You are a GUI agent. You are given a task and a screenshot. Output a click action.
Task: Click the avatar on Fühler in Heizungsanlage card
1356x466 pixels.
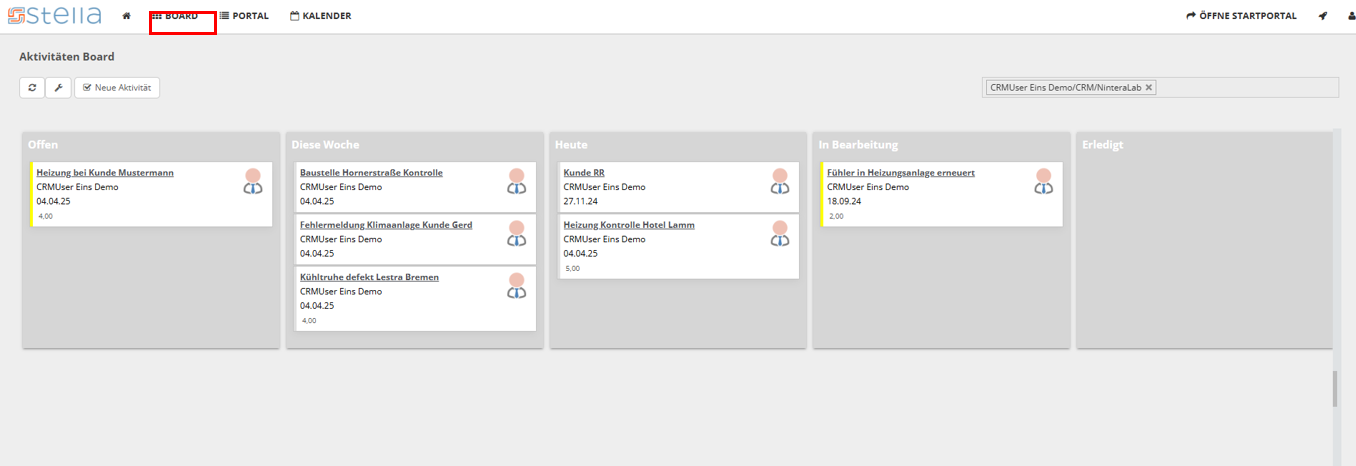[x=1043, y=181]
